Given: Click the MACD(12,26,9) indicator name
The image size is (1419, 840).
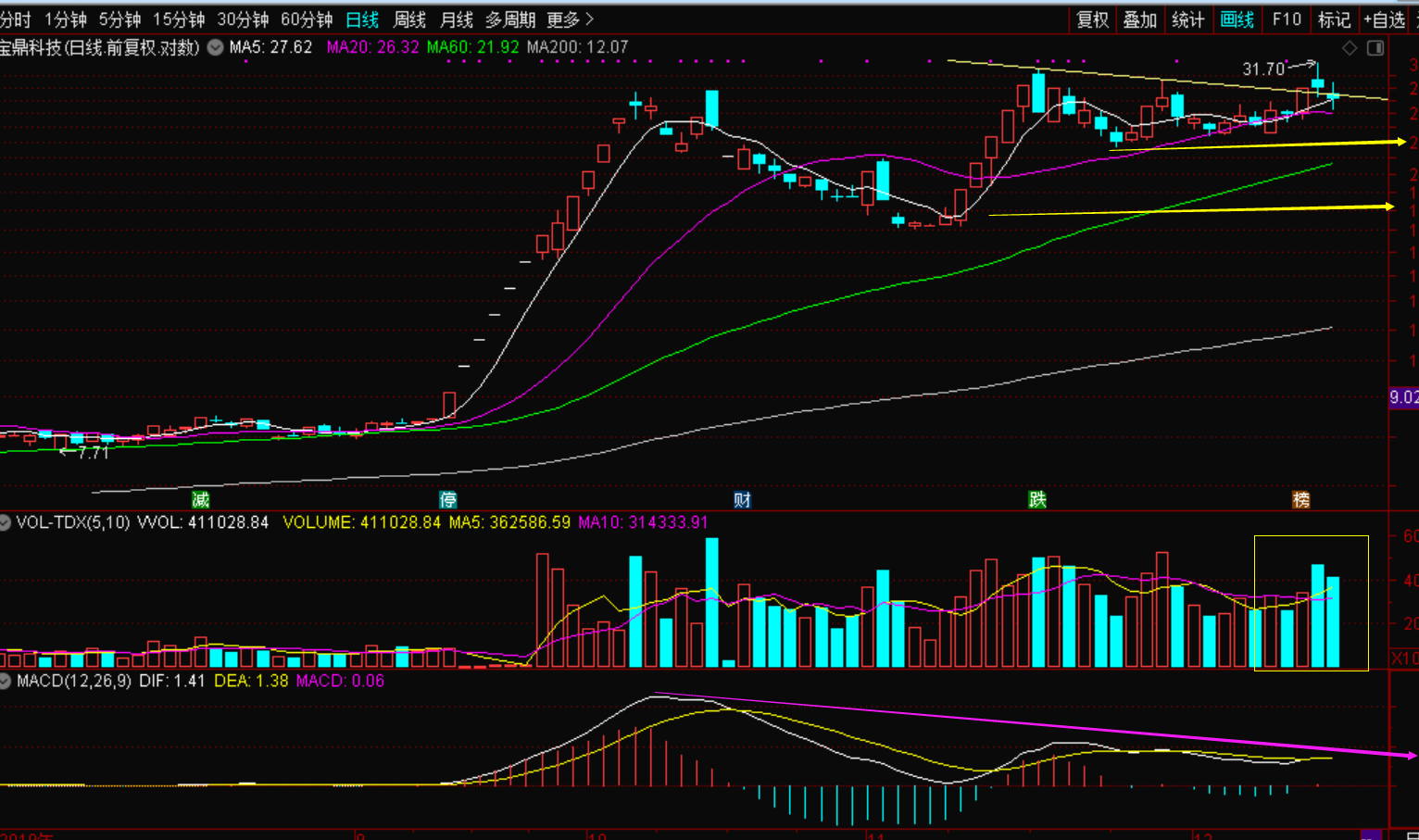Looking at the screenshot, I should pyautogui.click(x=74, y=681).
